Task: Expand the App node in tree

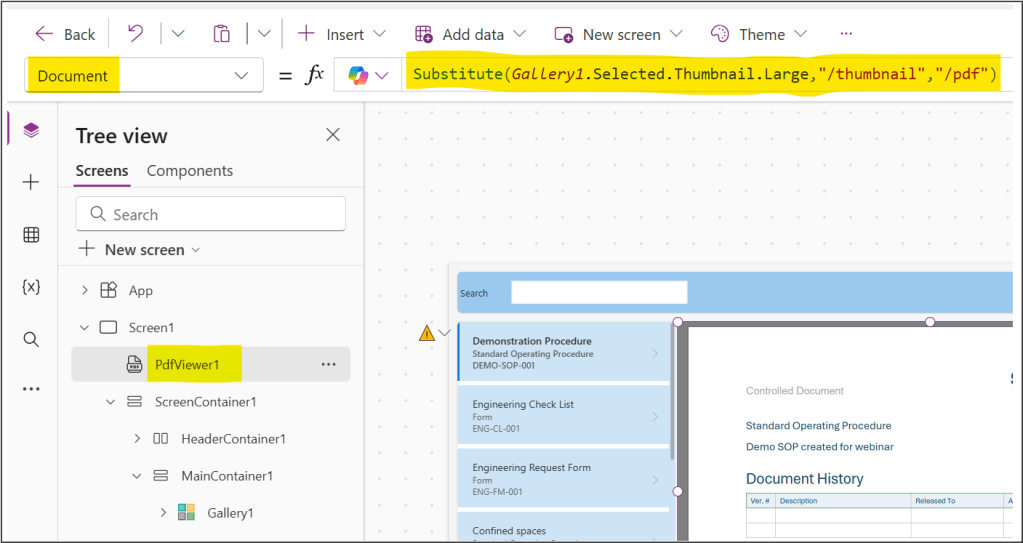Action: click(x=85, y=290)
